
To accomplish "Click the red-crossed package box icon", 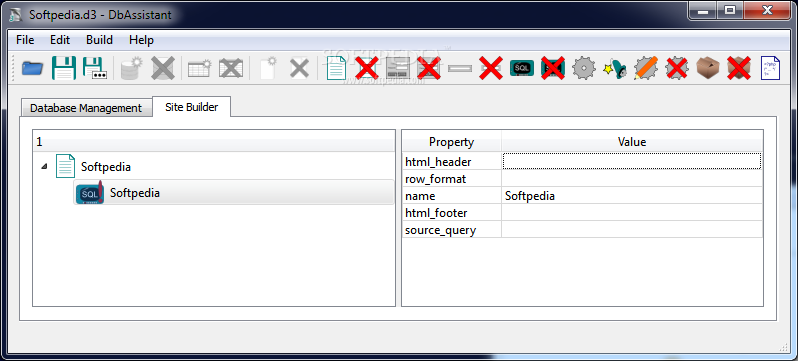I will click(x=739, y=68).
